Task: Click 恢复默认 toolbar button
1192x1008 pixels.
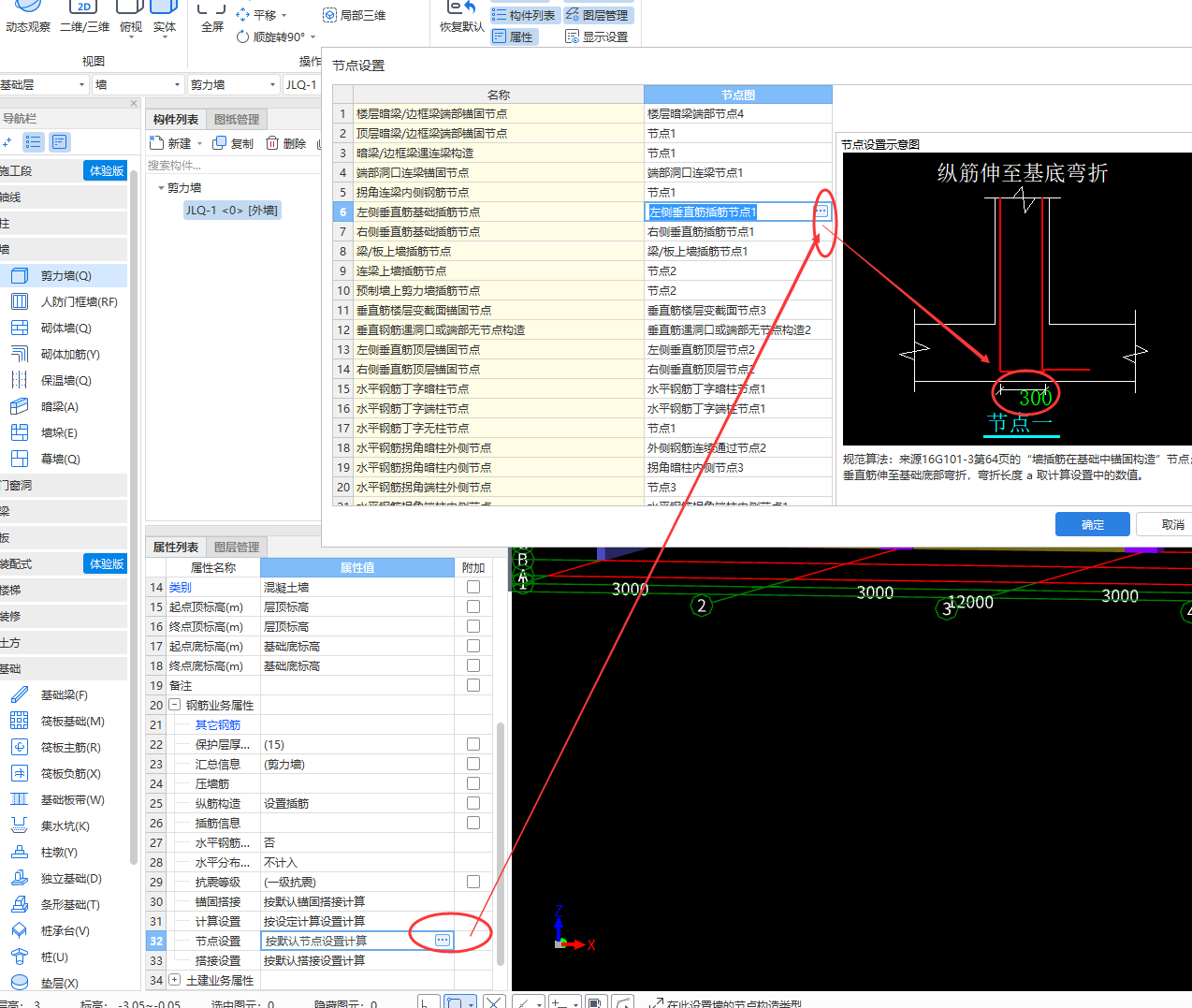Action: pos(462,17)
